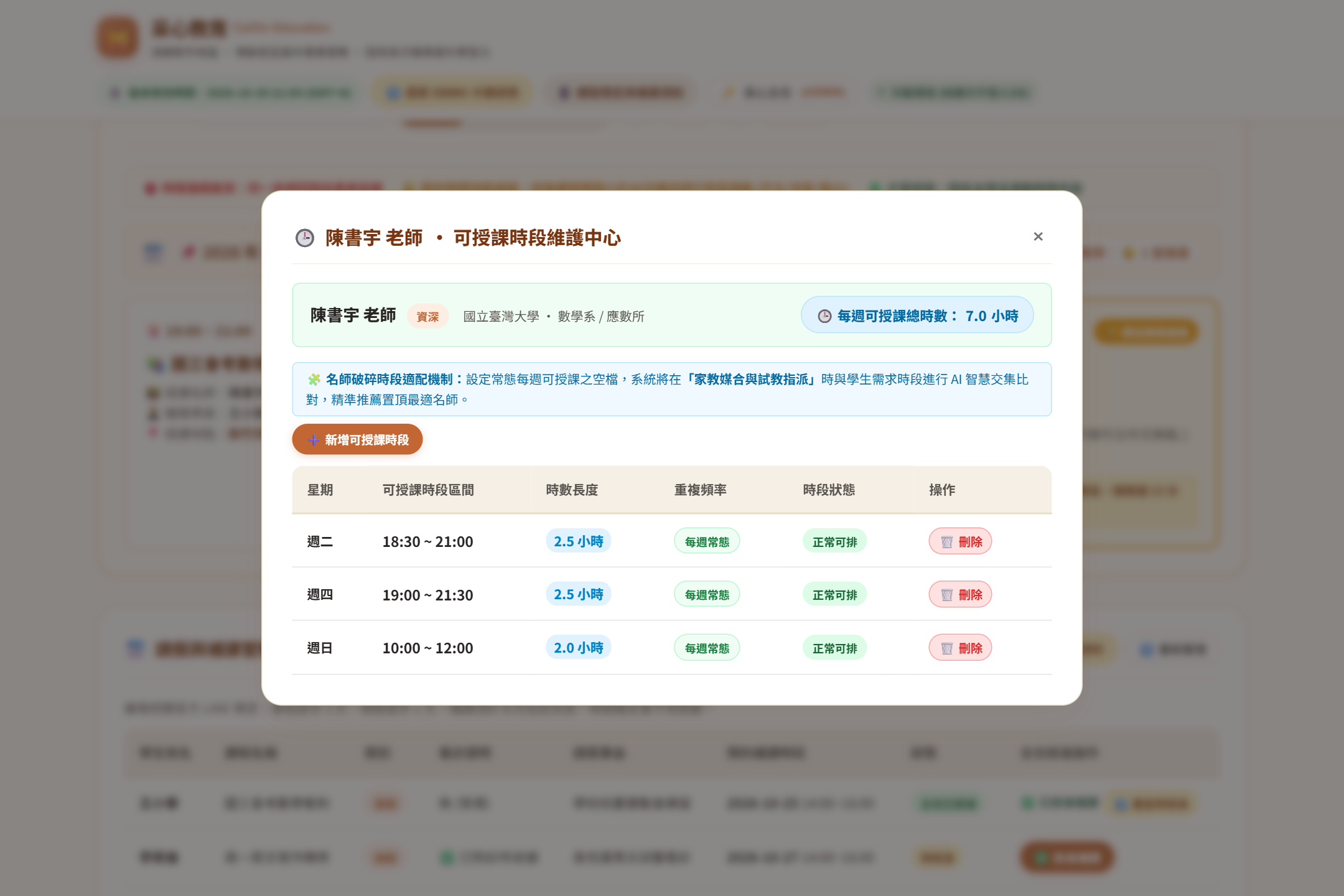Click the 2.0 小時 badge
Viewport: 1344px width, 896px height.
579,647
